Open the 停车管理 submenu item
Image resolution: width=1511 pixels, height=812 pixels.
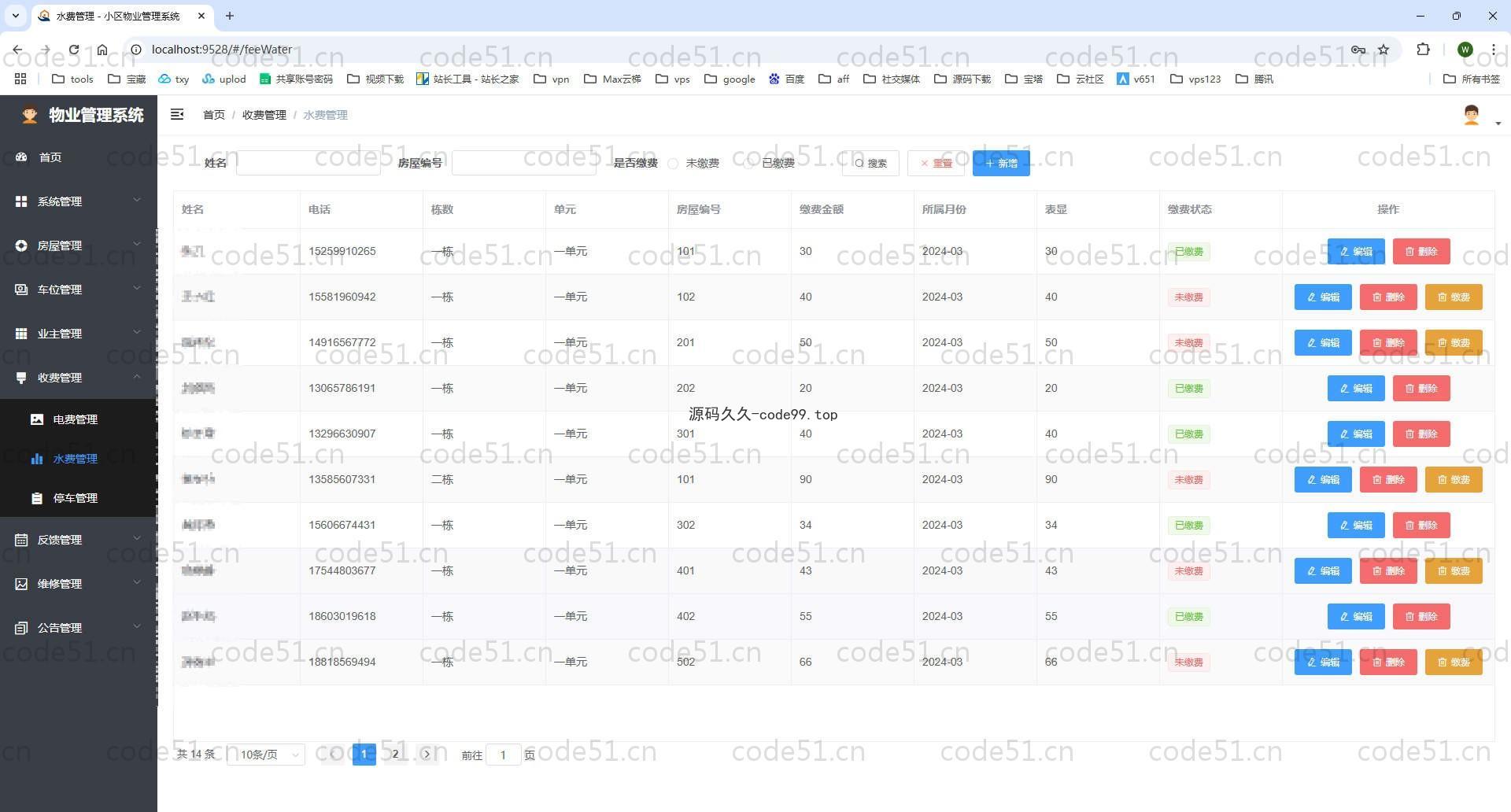pos(76,498)
